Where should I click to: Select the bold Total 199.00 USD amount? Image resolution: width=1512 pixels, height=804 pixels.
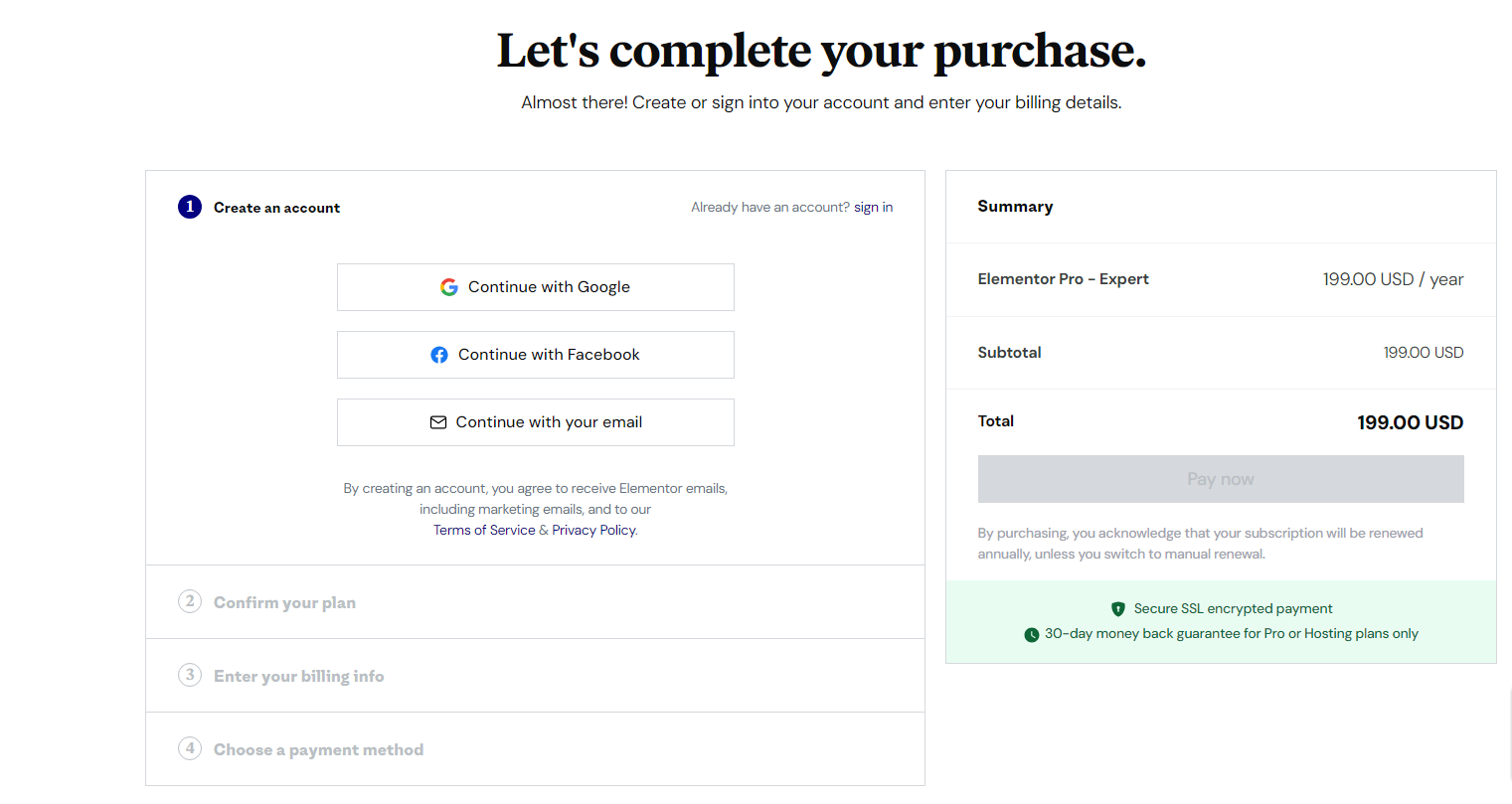(1410, 422)
